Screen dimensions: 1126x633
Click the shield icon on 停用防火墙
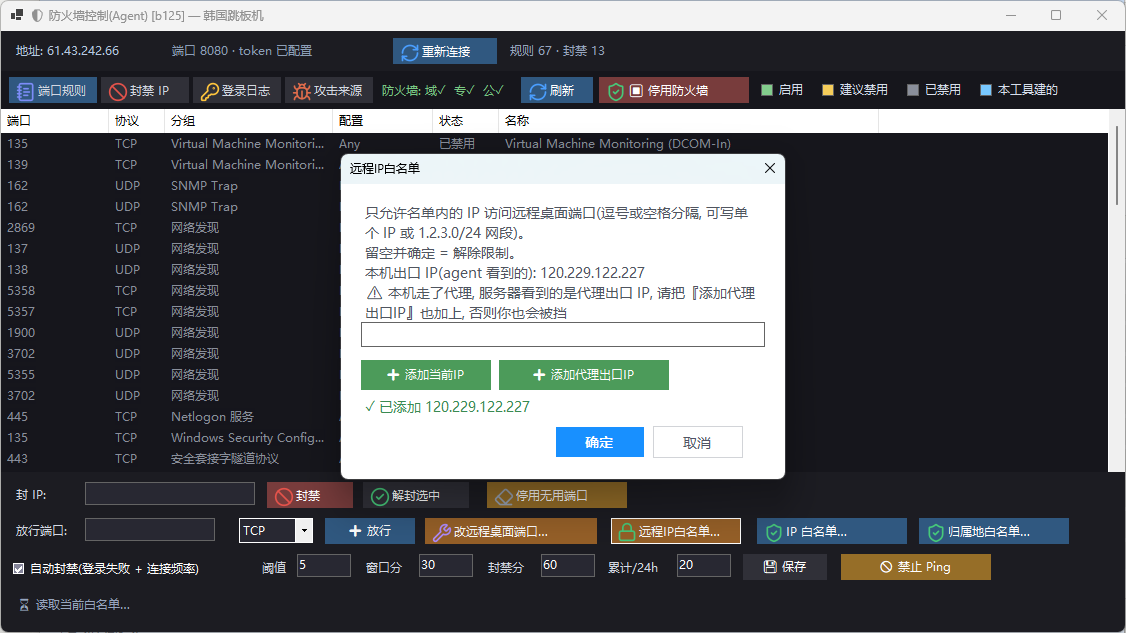click(615, 91)
